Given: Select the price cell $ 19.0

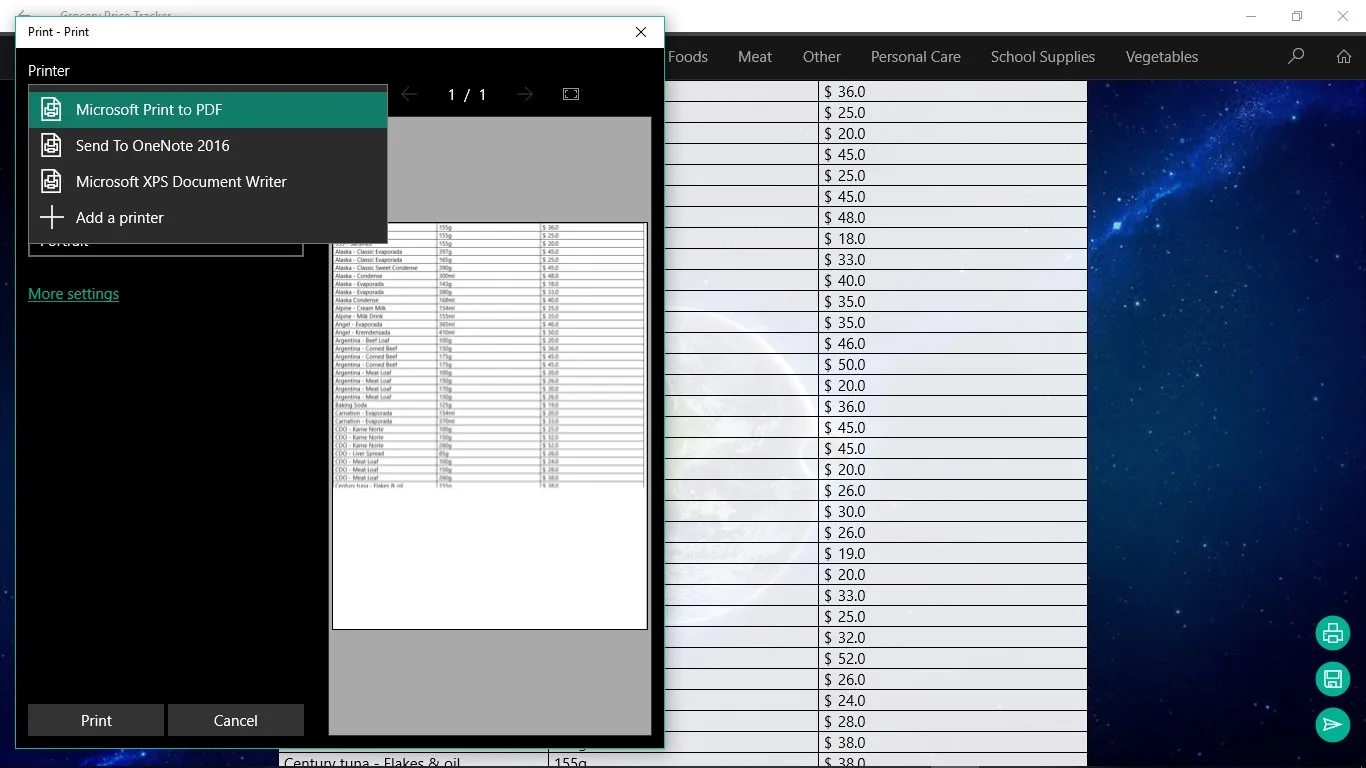Looking at the screenshot, I should pos(953,554).
